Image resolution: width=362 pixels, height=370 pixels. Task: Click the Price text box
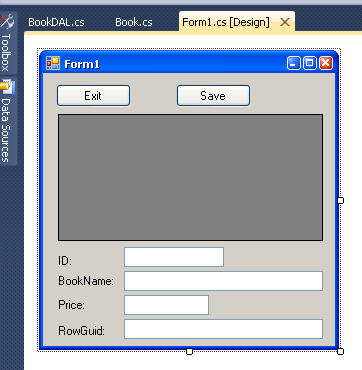point(166,305)
